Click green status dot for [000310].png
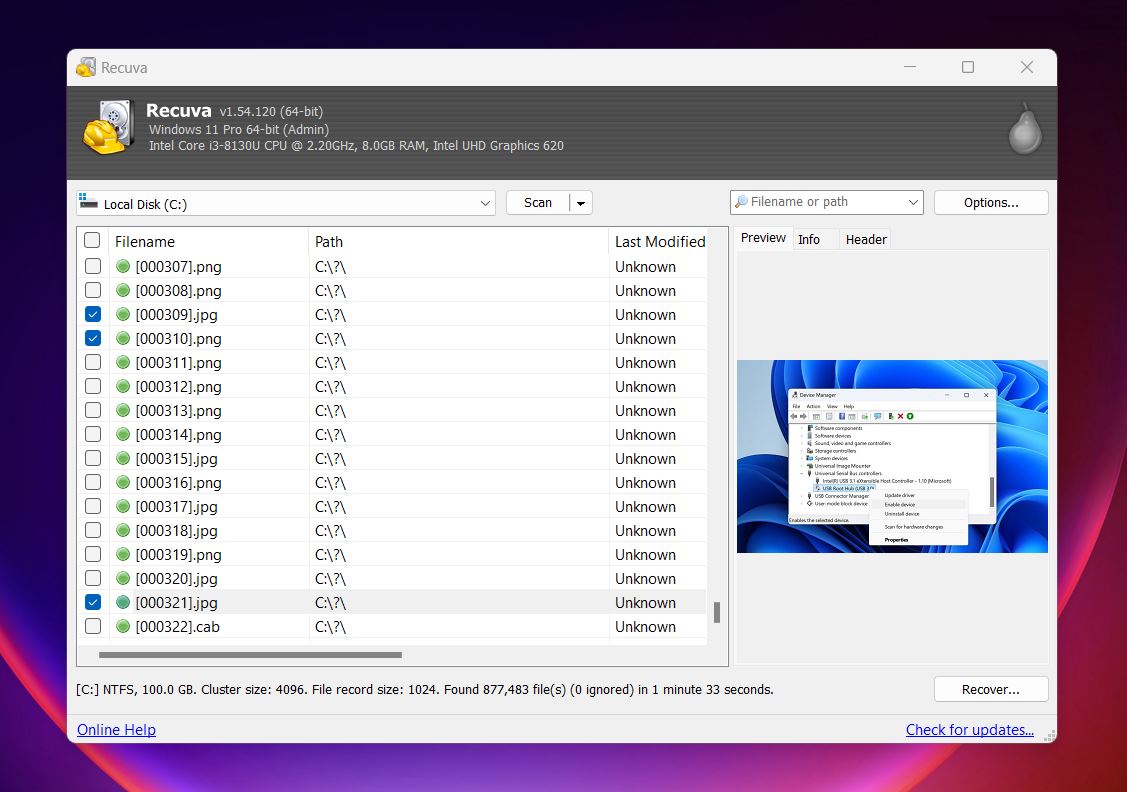 tap(123, 339)
